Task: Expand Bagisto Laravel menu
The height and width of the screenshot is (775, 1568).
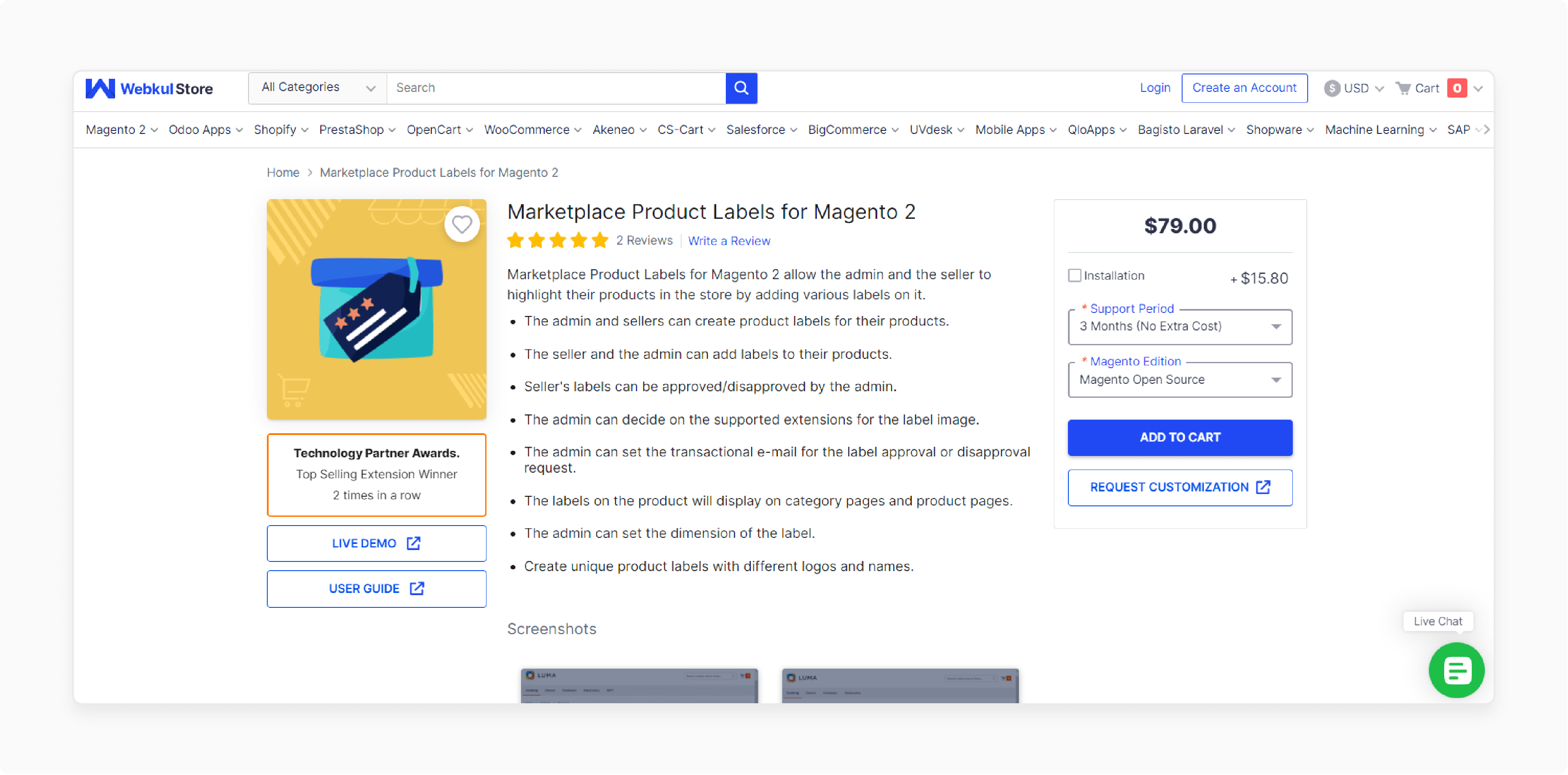Action: coord(1186,130)
